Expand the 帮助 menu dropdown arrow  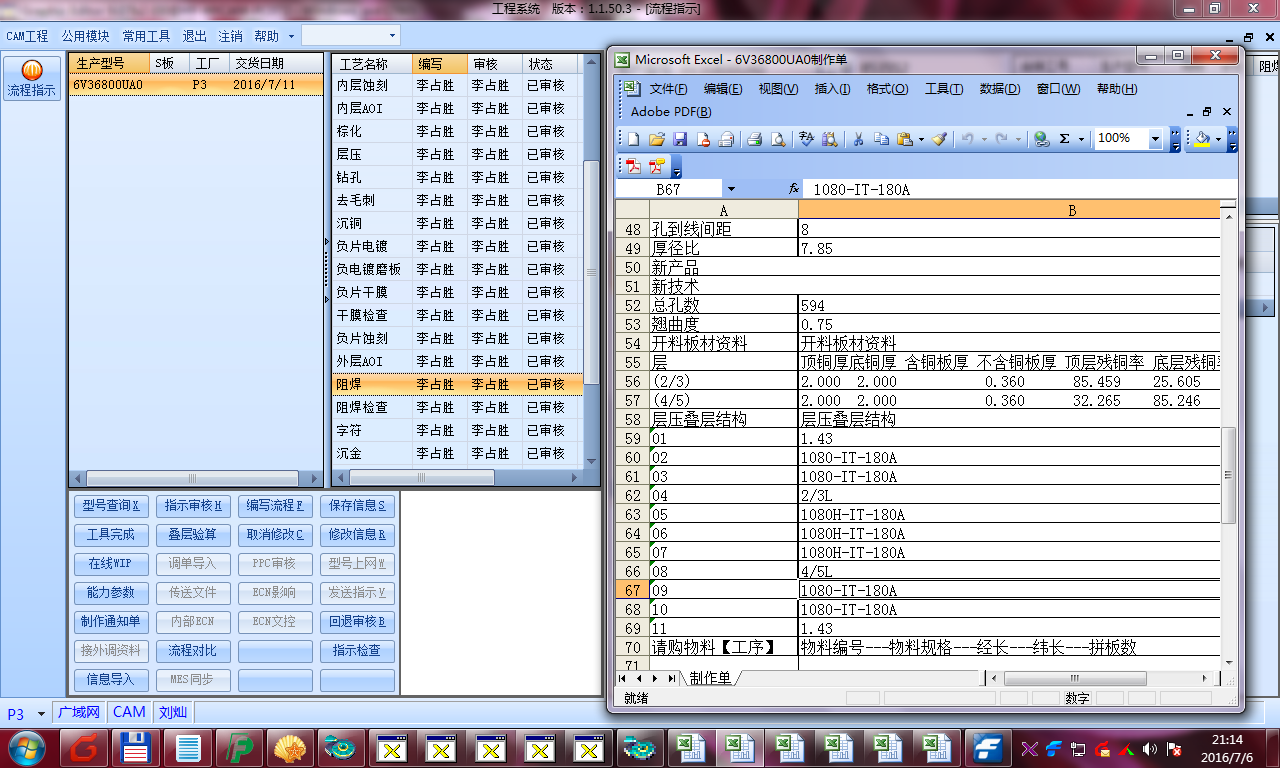pos(291,36)
